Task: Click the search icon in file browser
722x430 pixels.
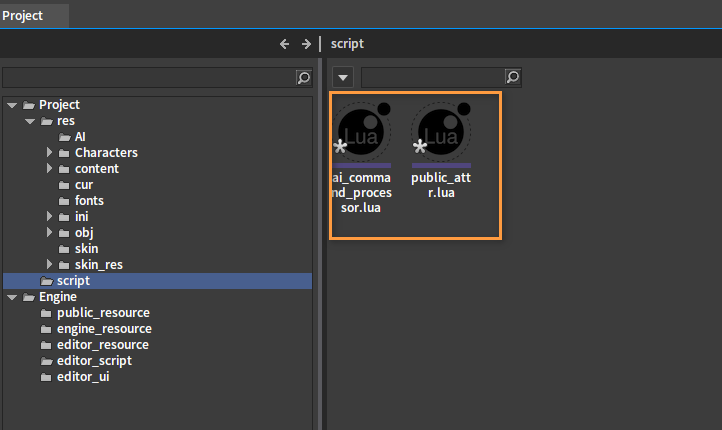Action: click(513, 77)
